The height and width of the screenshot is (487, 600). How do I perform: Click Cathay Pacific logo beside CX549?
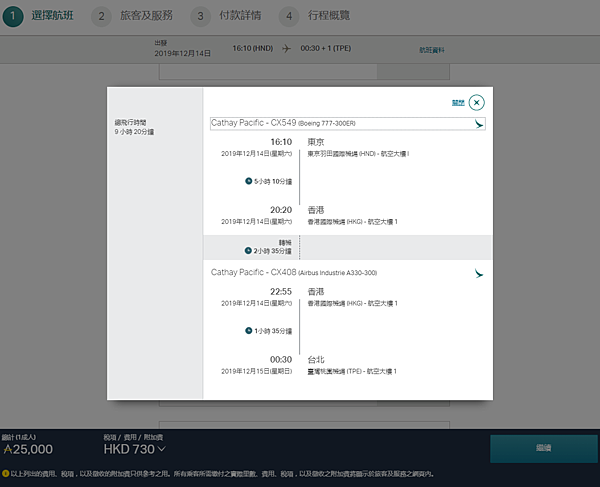479,124
